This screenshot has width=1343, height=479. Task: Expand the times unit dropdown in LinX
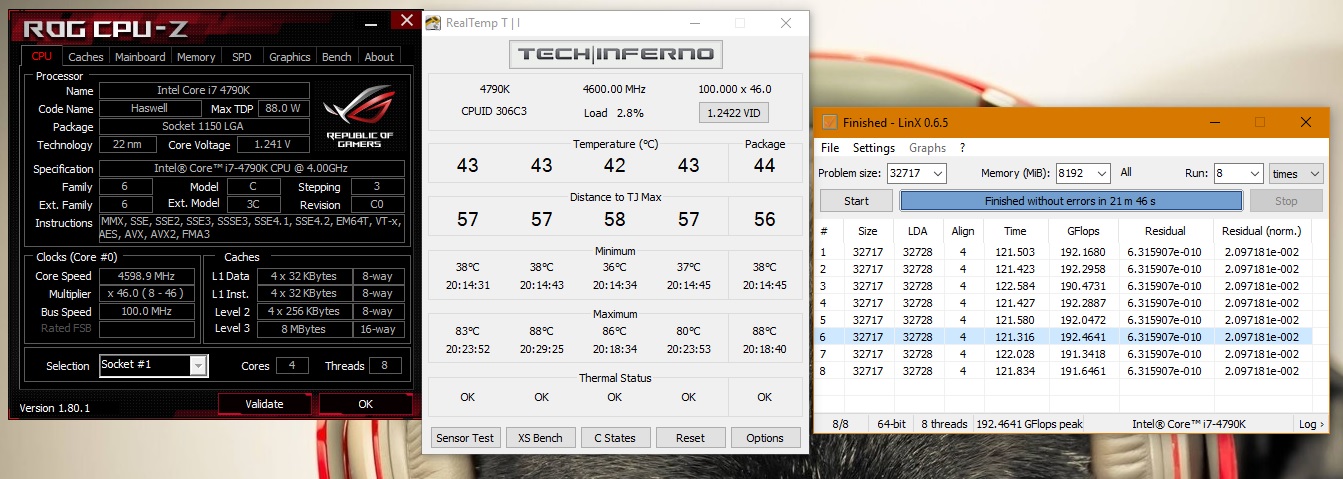[x=1315, y=173]
